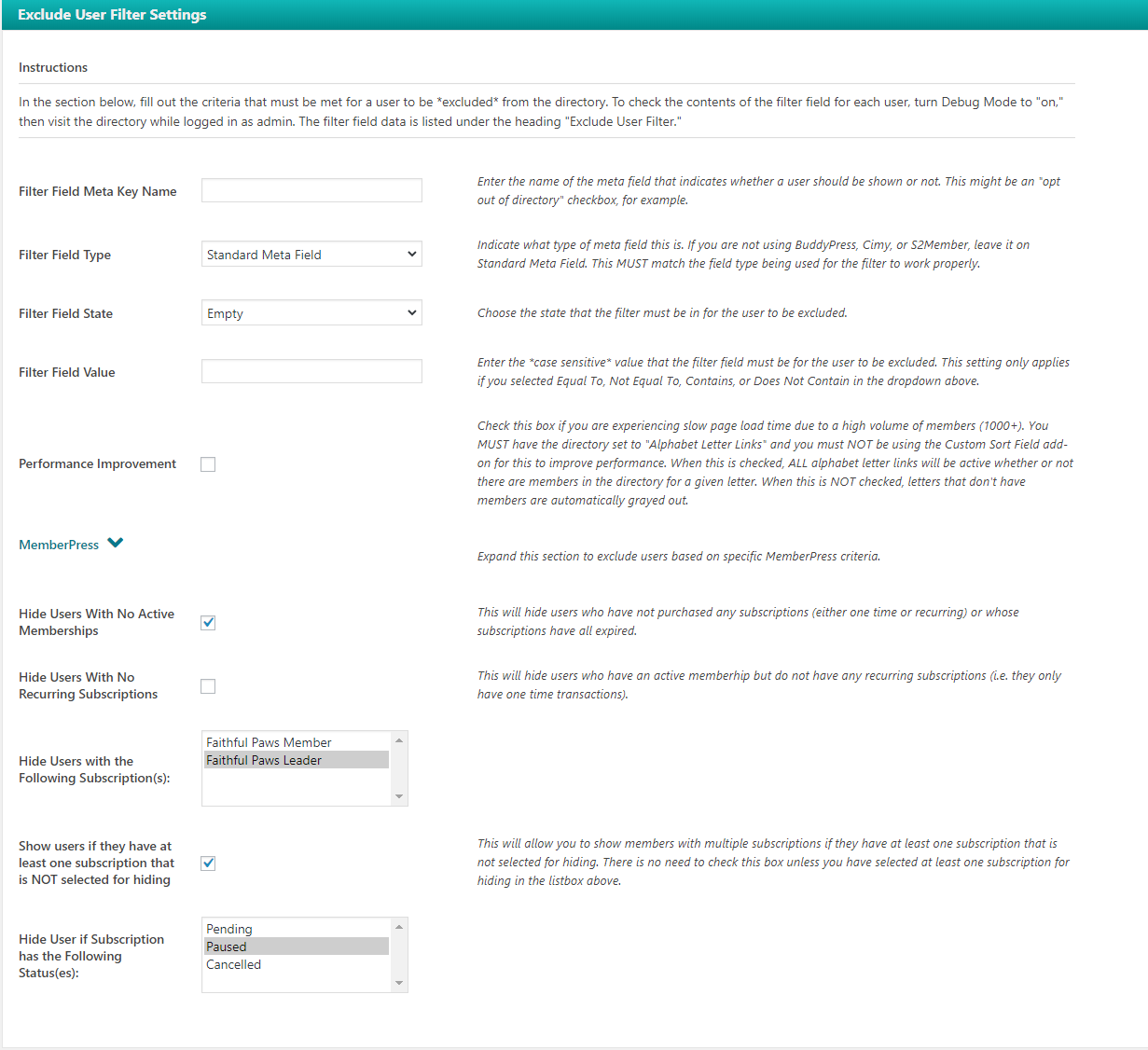Uncheck Hide Users With No Active Memberships

tap(208, 623)
